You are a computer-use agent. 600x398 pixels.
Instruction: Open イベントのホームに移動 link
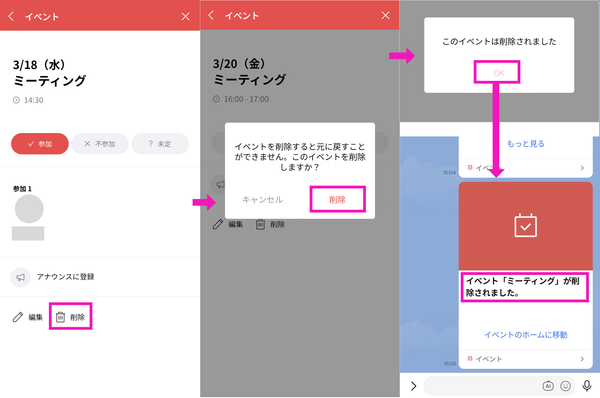click(525, 335)
